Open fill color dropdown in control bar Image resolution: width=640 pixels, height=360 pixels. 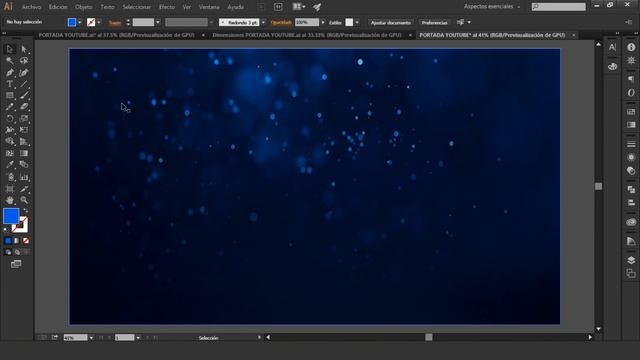tap(80, 22)
